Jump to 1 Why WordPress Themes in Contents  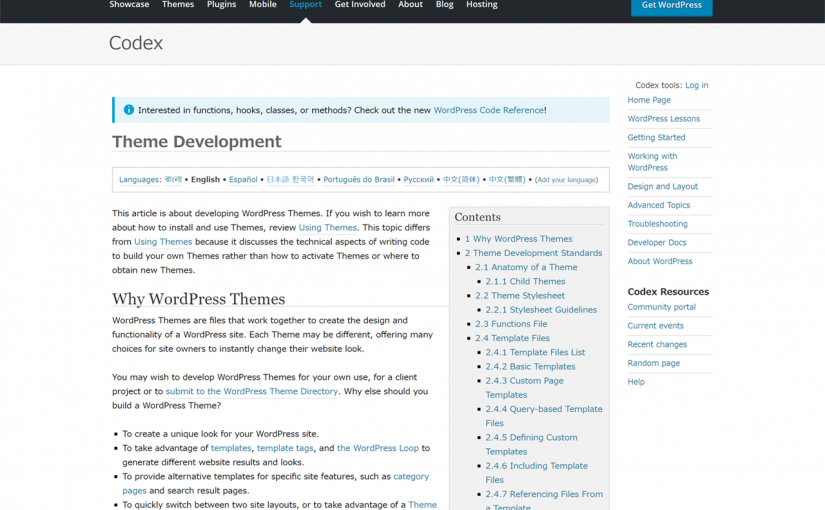click(x=518, y=239)
